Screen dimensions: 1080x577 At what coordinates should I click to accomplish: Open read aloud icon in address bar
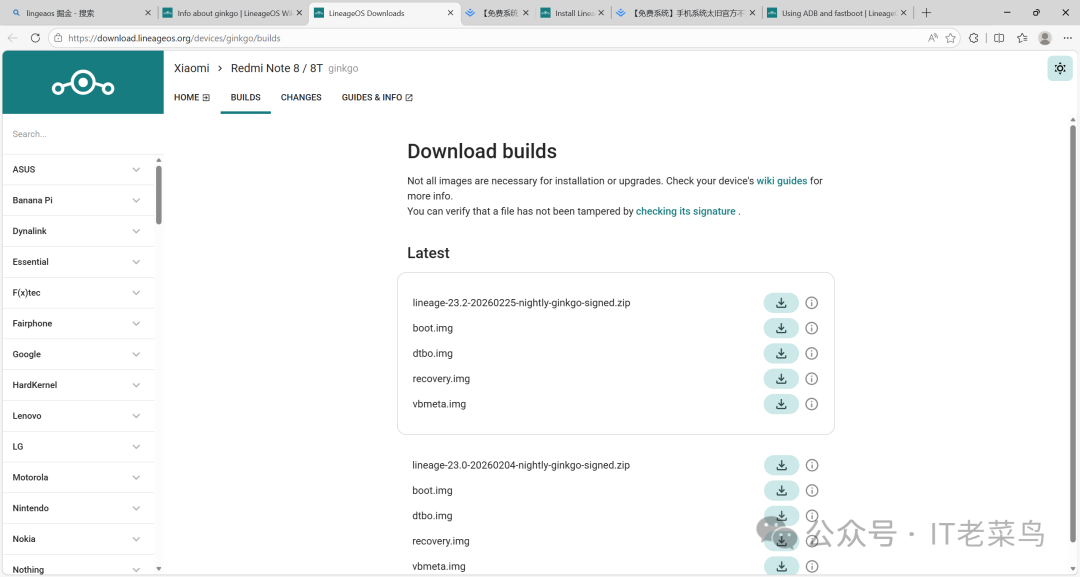point(933,38)
